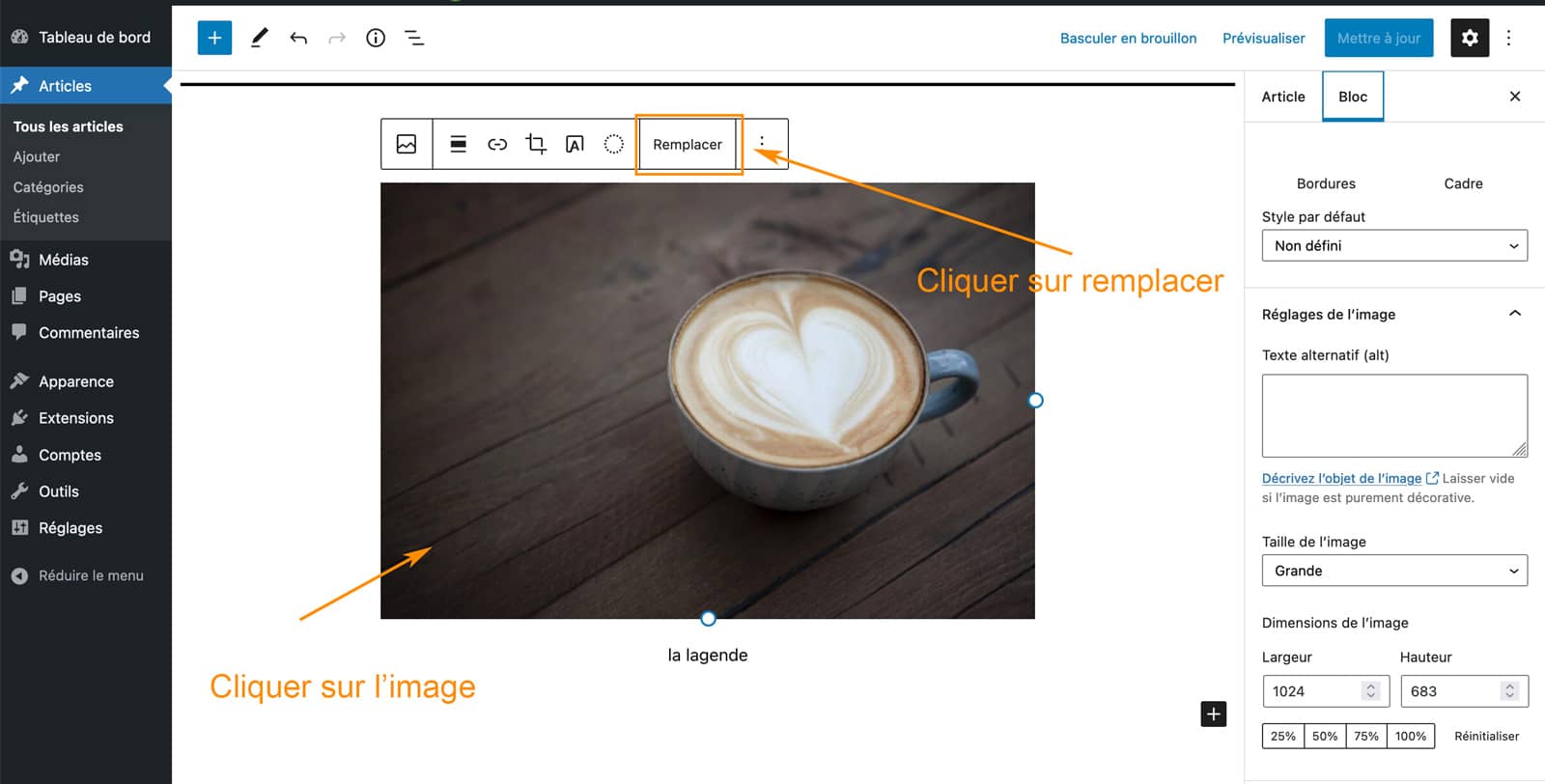Screen dimensions: 1545x784
Task: Select the crop image tool
Action: 536,144
